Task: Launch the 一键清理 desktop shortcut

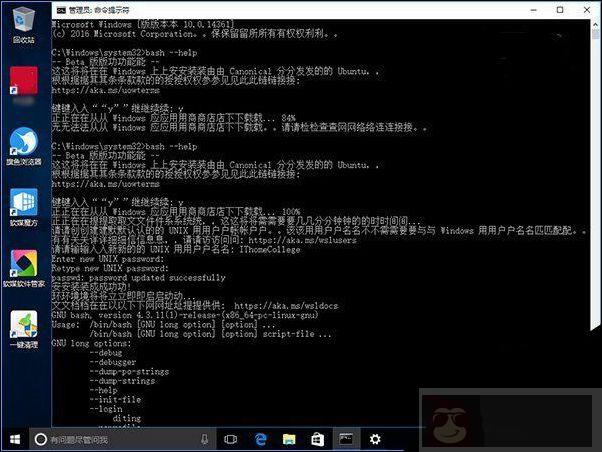Action: [24, 329]
